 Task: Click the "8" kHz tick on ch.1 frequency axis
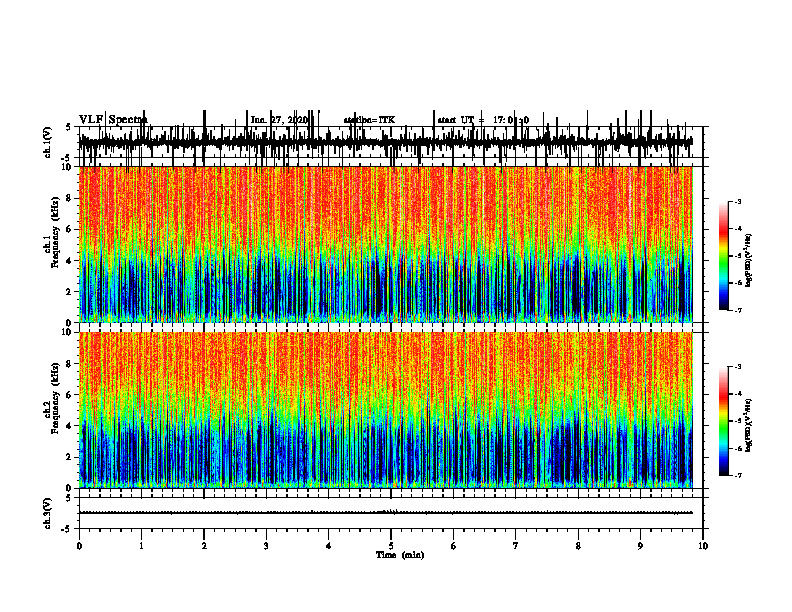[70, 198]
